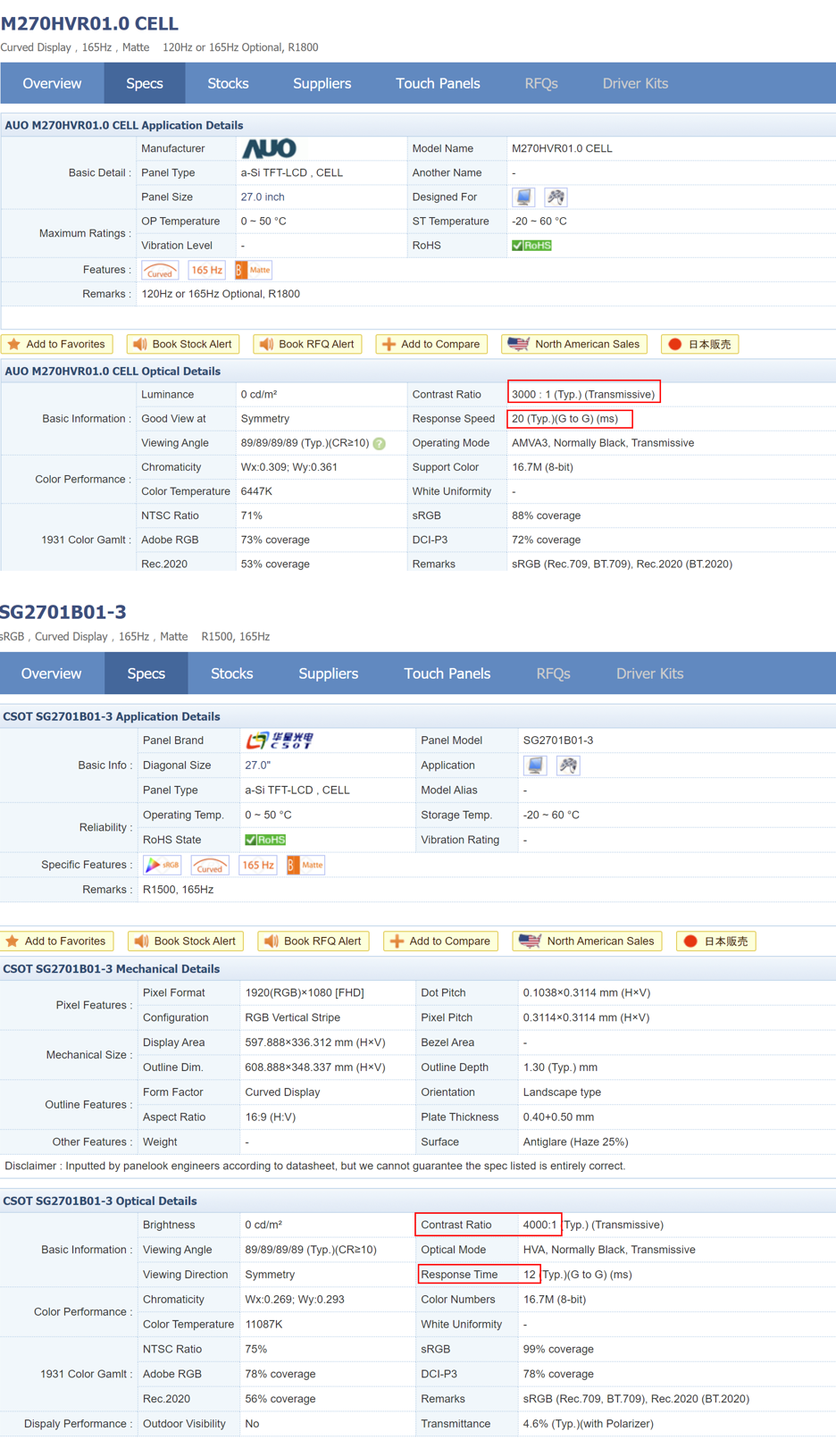Click the HVA, Normally Black optical mode text
Viewport: 836px width, 1456px height.
pos(609,1250)
